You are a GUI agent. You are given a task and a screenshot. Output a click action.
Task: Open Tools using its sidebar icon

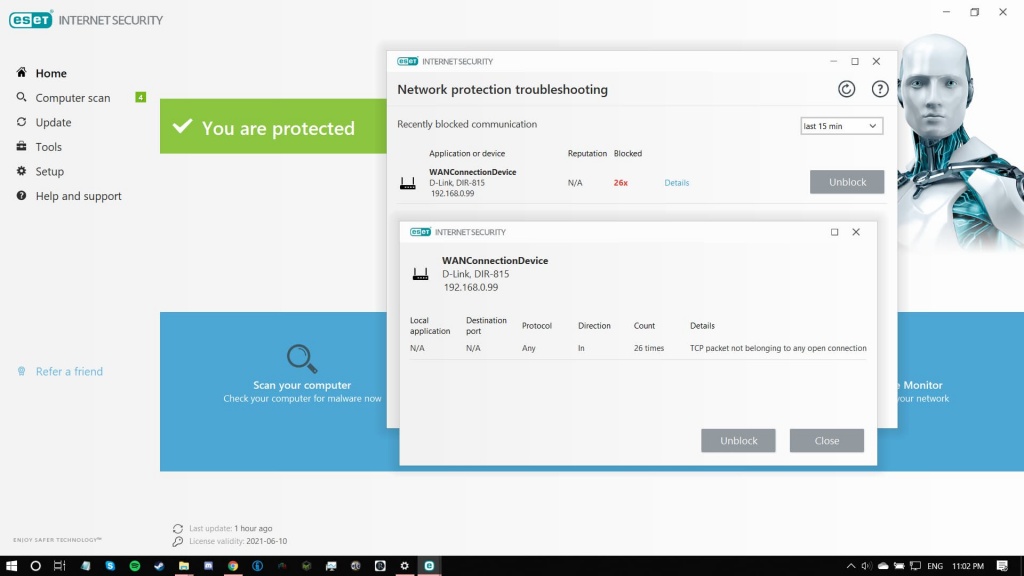point(21,146)
